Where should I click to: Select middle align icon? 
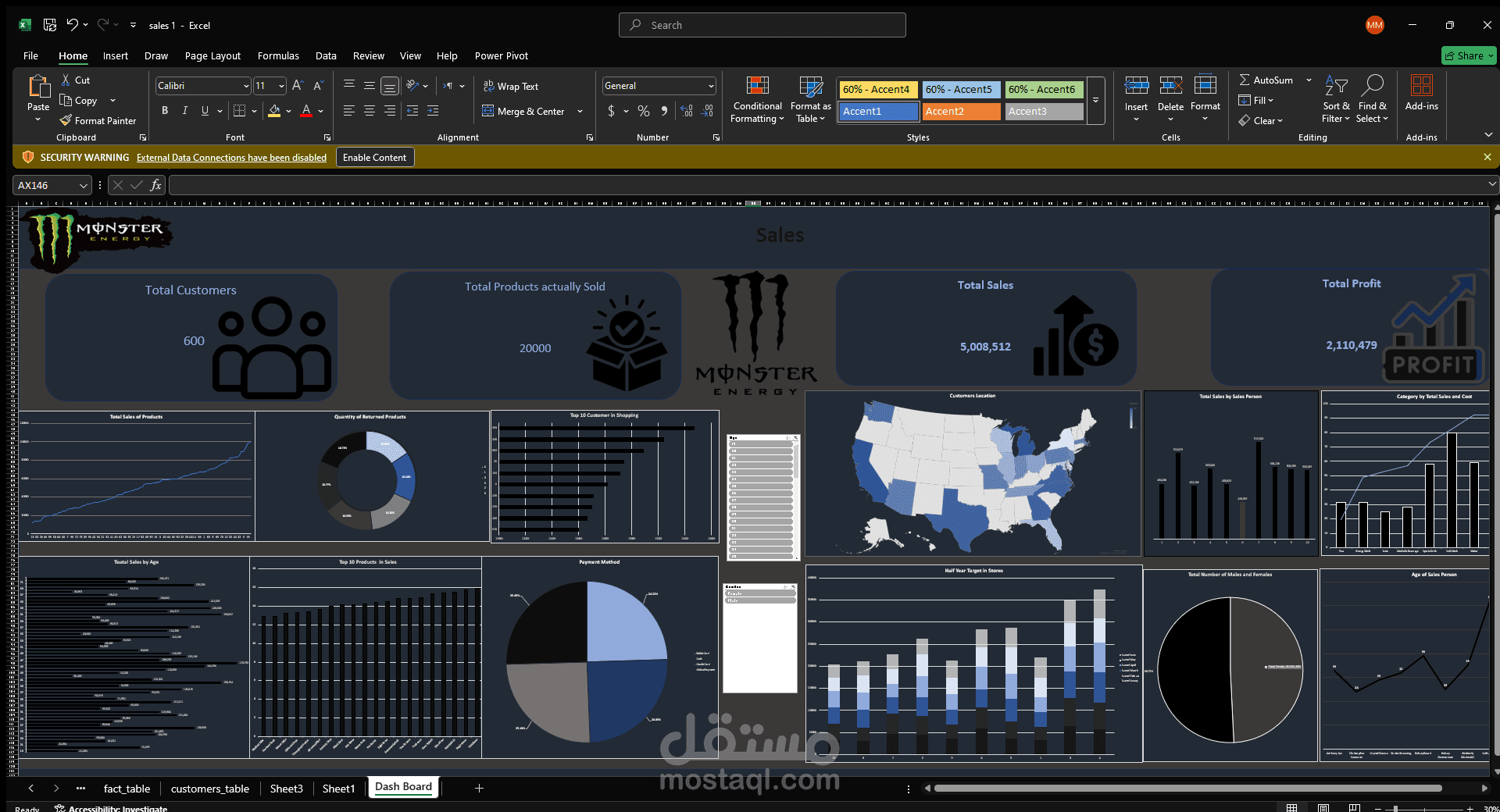click(x=370, y=85)
